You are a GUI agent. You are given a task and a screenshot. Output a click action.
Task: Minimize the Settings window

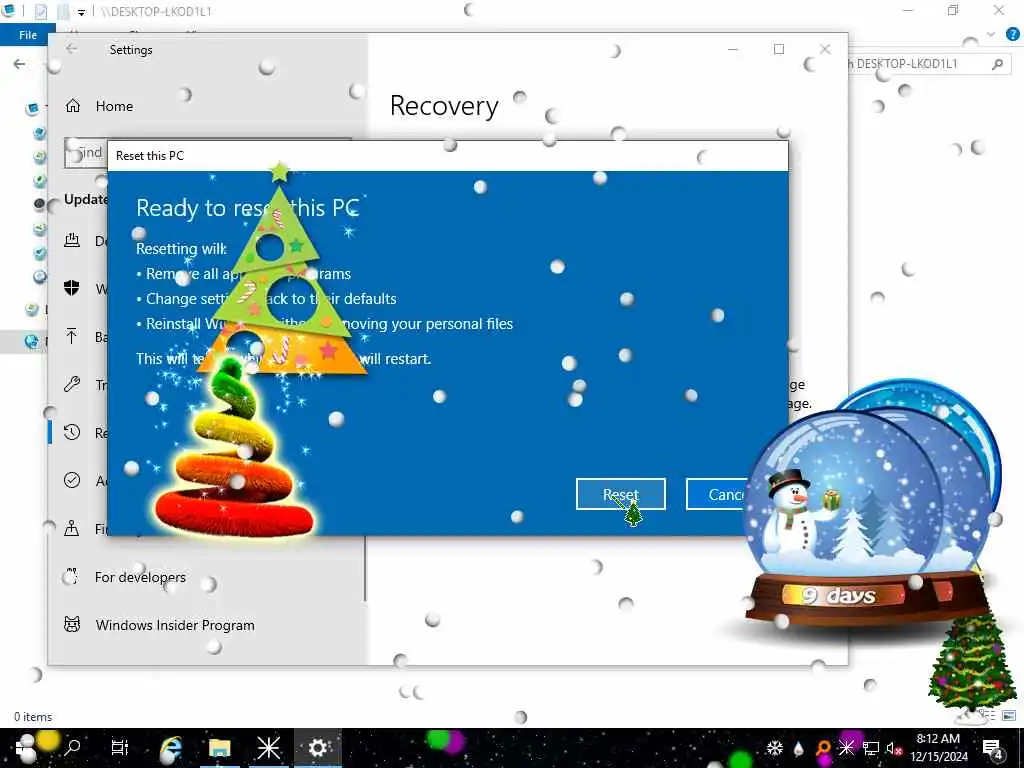tap(733, 49)
